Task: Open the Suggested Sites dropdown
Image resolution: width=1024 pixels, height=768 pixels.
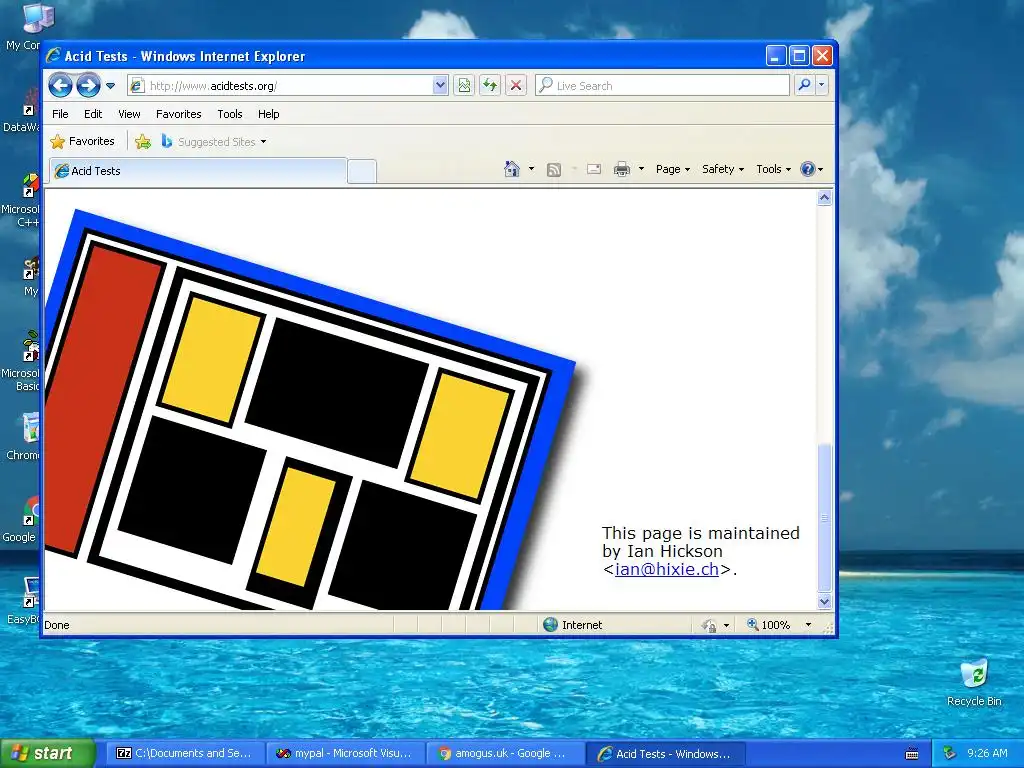Action: [214, 142]
